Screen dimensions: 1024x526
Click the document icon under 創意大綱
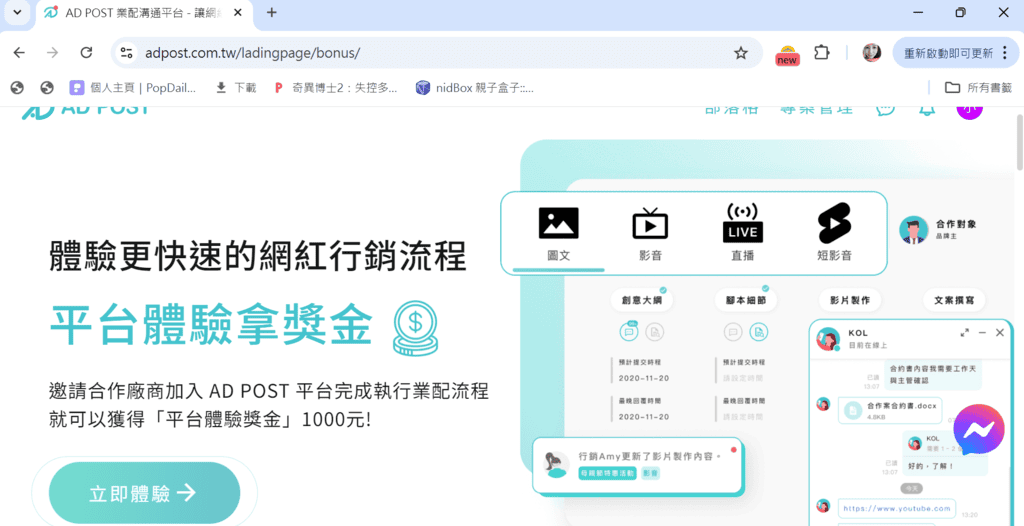point(655,332)
